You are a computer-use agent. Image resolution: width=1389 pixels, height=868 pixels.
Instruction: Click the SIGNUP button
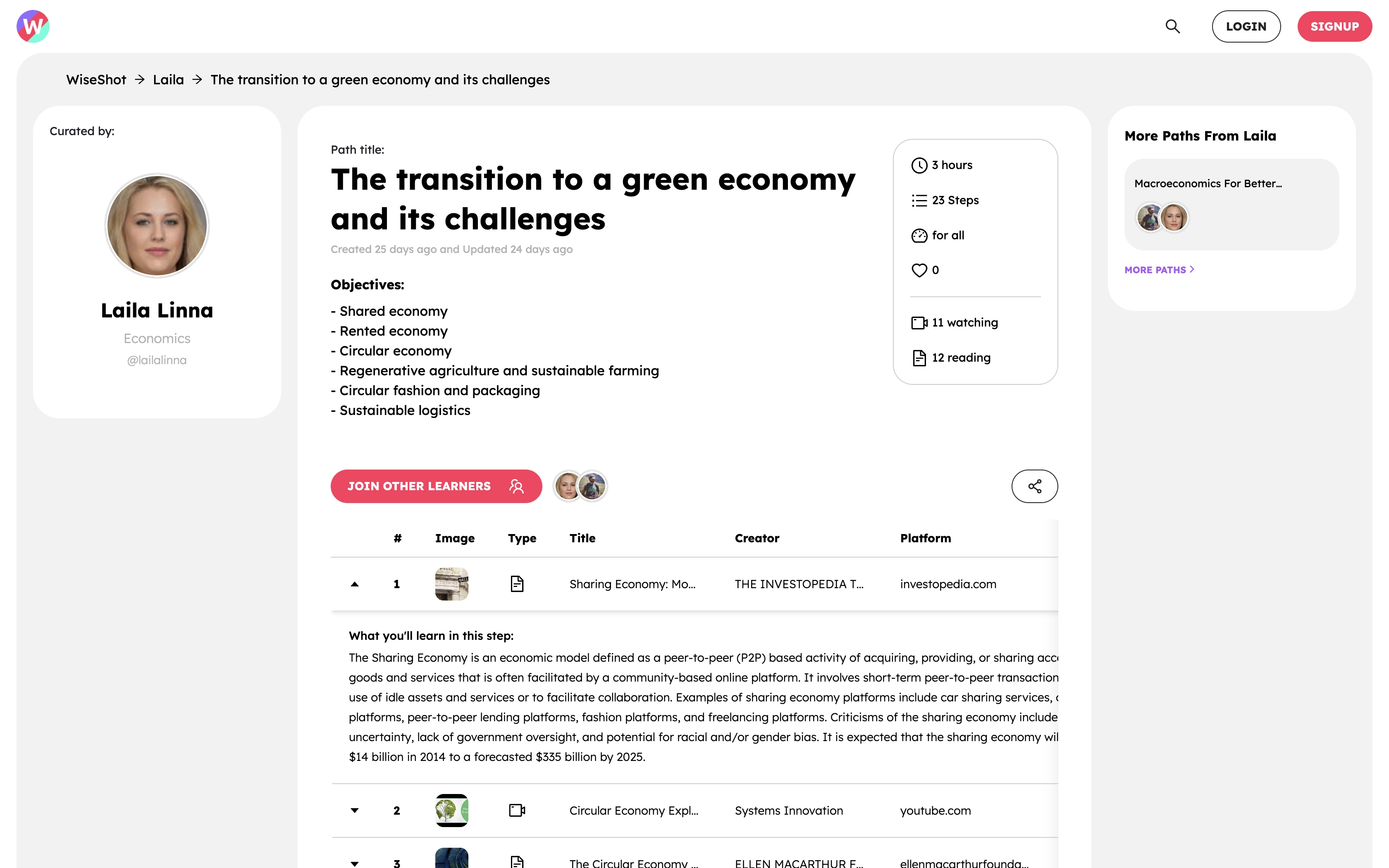coord(1334,26)
